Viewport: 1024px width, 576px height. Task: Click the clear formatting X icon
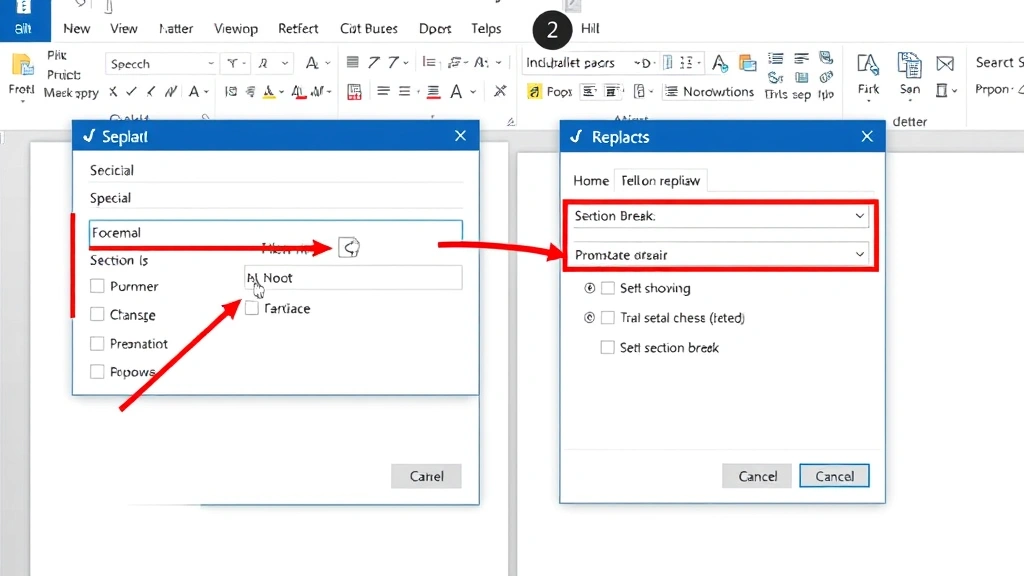pos(500,92)
